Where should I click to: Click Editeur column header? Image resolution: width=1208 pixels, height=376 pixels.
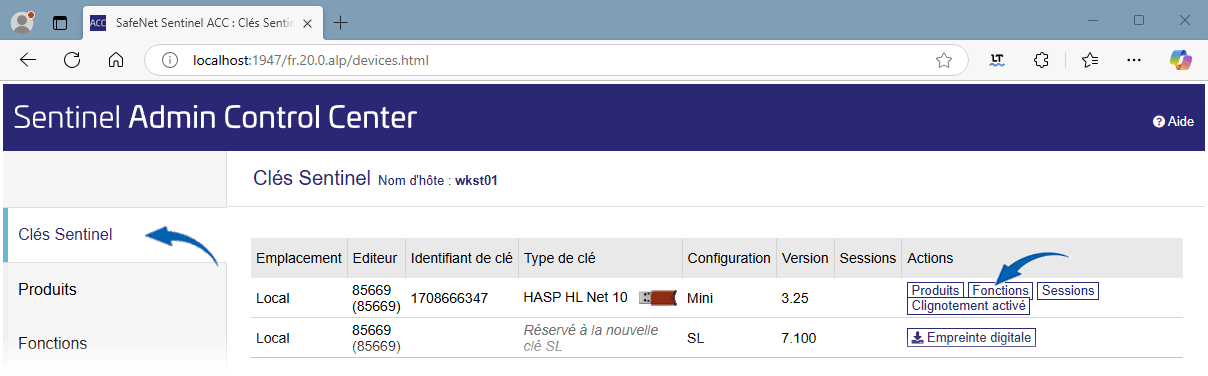coord(375,258)
